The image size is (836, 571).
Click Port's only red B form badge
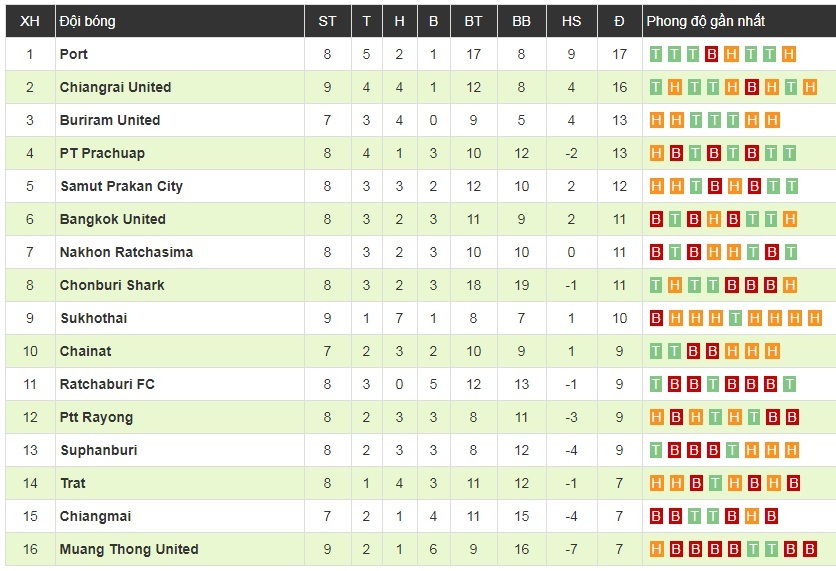712,54
